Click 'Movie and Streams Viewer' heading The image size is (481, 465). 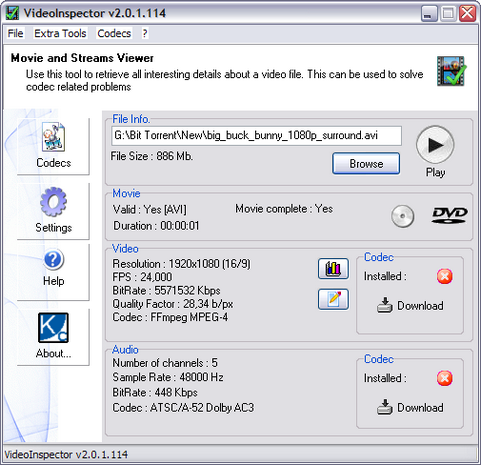coord(82,58)
